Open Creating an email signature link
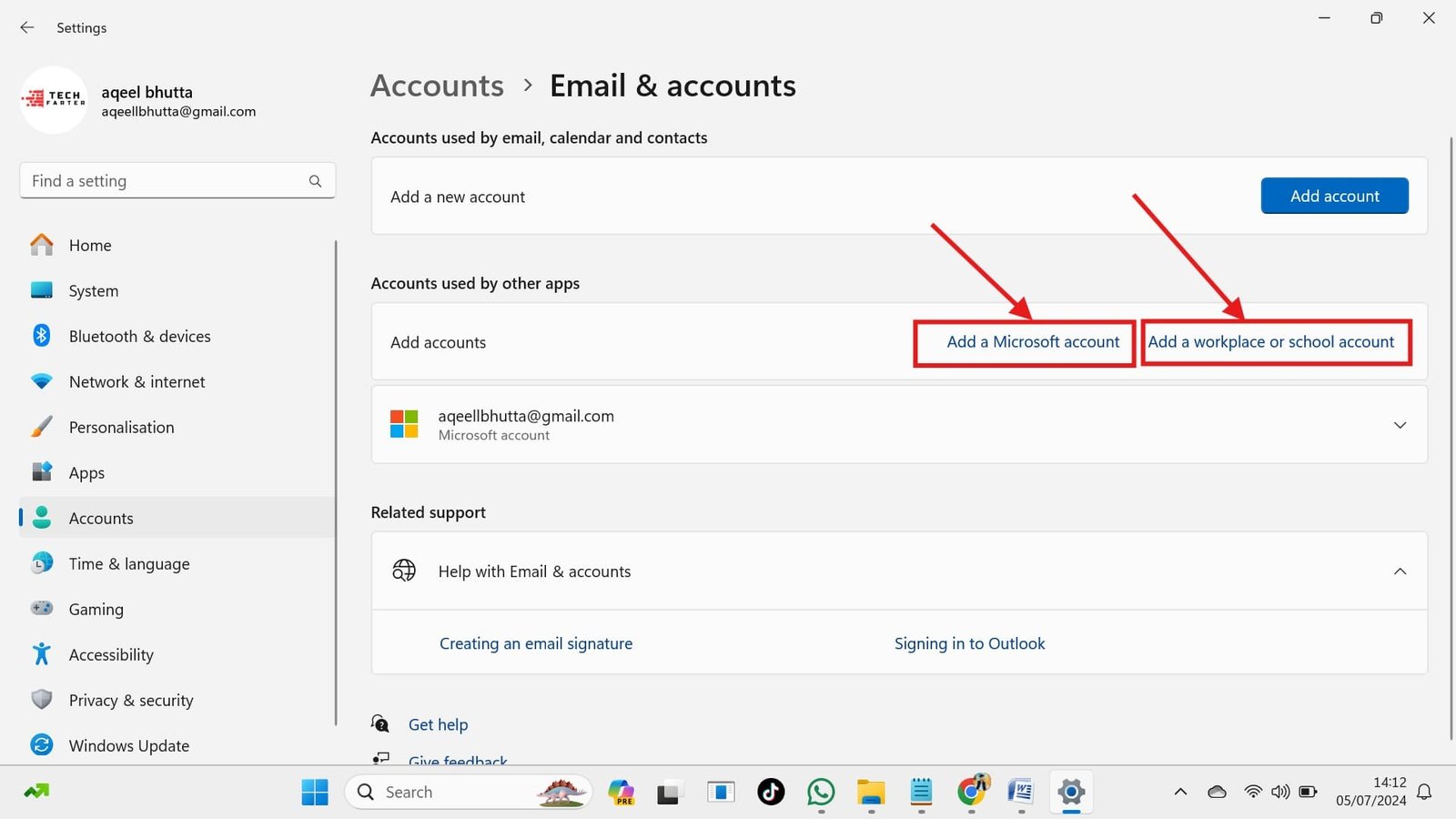Image resolution: width=1456 pixels, height=819 pixels. 536,643
